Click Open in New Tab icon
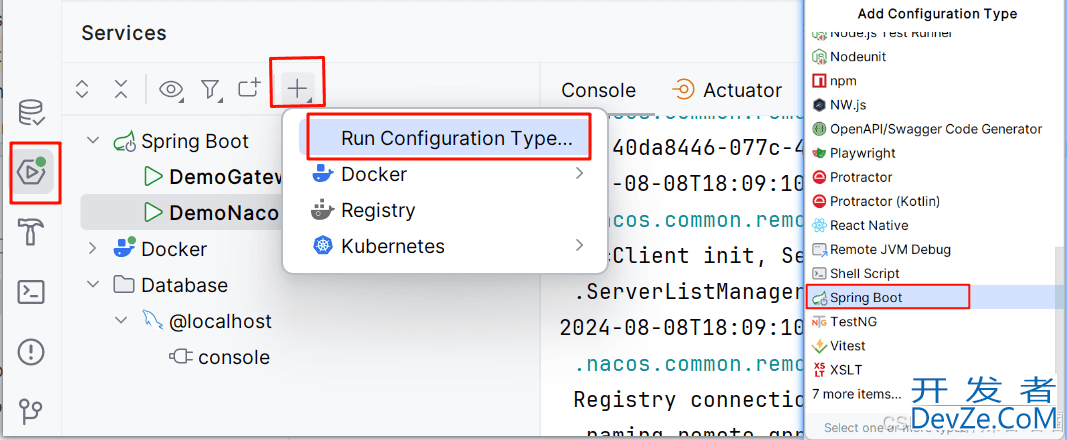The height and width of the screenshot is (440, 1067). 249,88
